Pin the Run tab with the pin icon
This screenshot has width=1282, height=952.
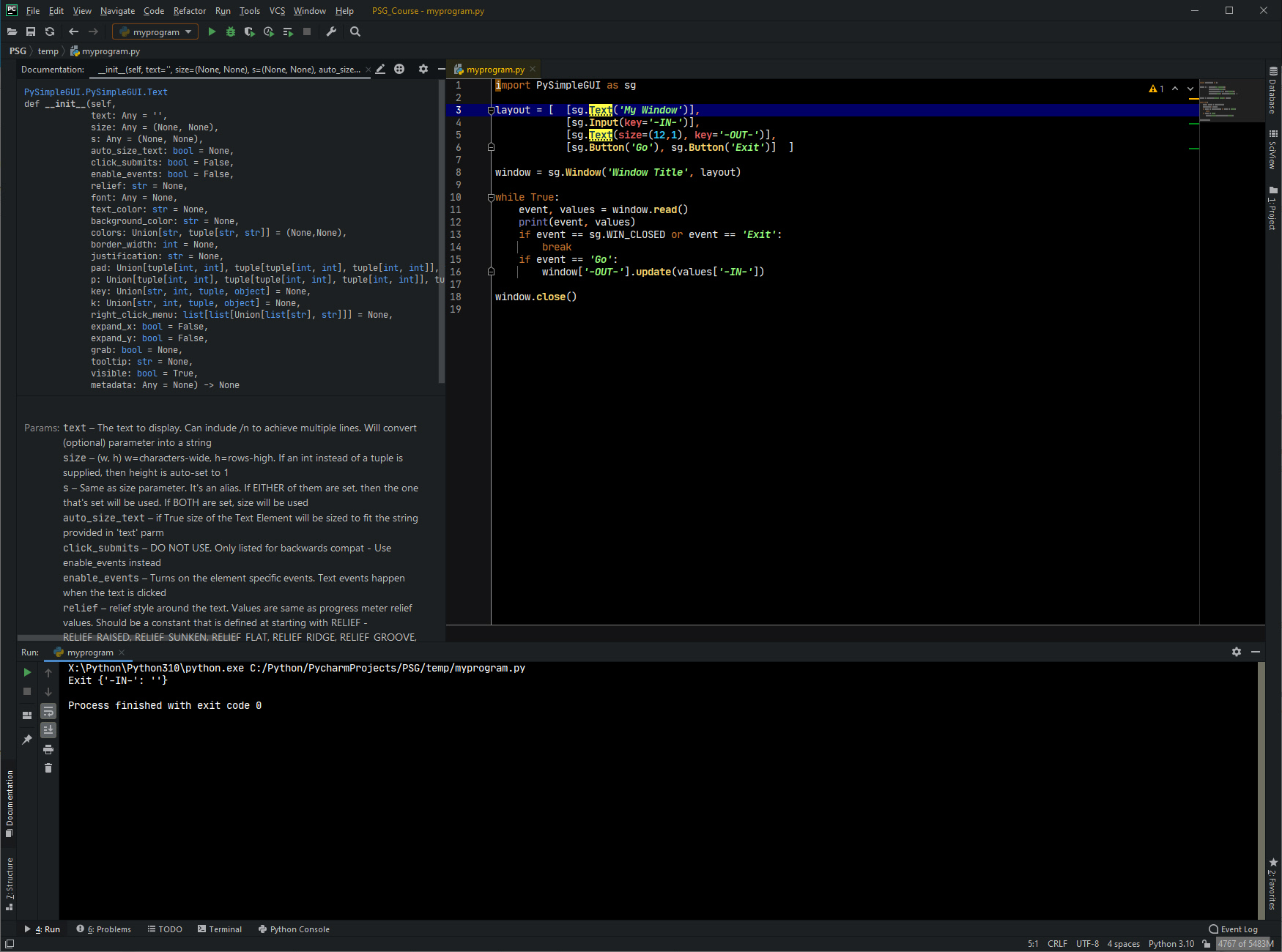27,740
